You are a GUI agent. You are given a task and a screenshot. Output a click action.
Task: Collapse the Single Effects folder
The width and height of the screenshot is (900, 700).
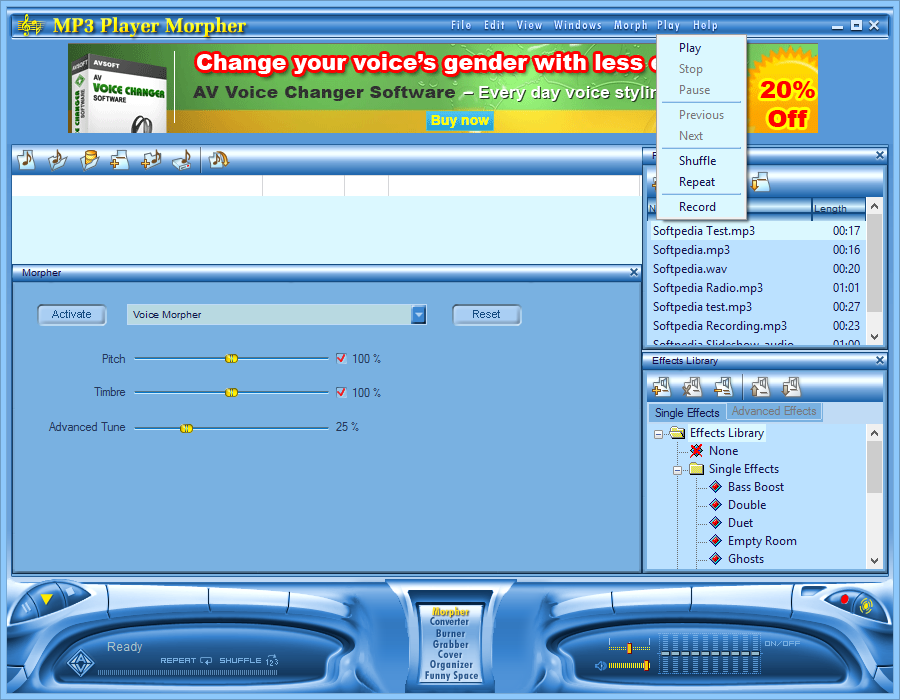coord(677,470)
